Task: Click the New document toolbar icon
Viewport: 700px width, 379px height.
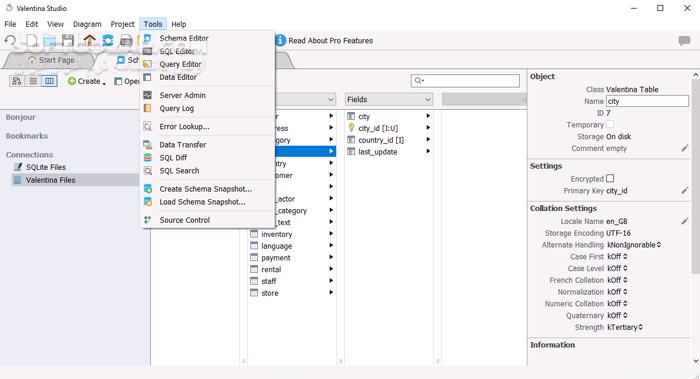Action: (32, 41)
